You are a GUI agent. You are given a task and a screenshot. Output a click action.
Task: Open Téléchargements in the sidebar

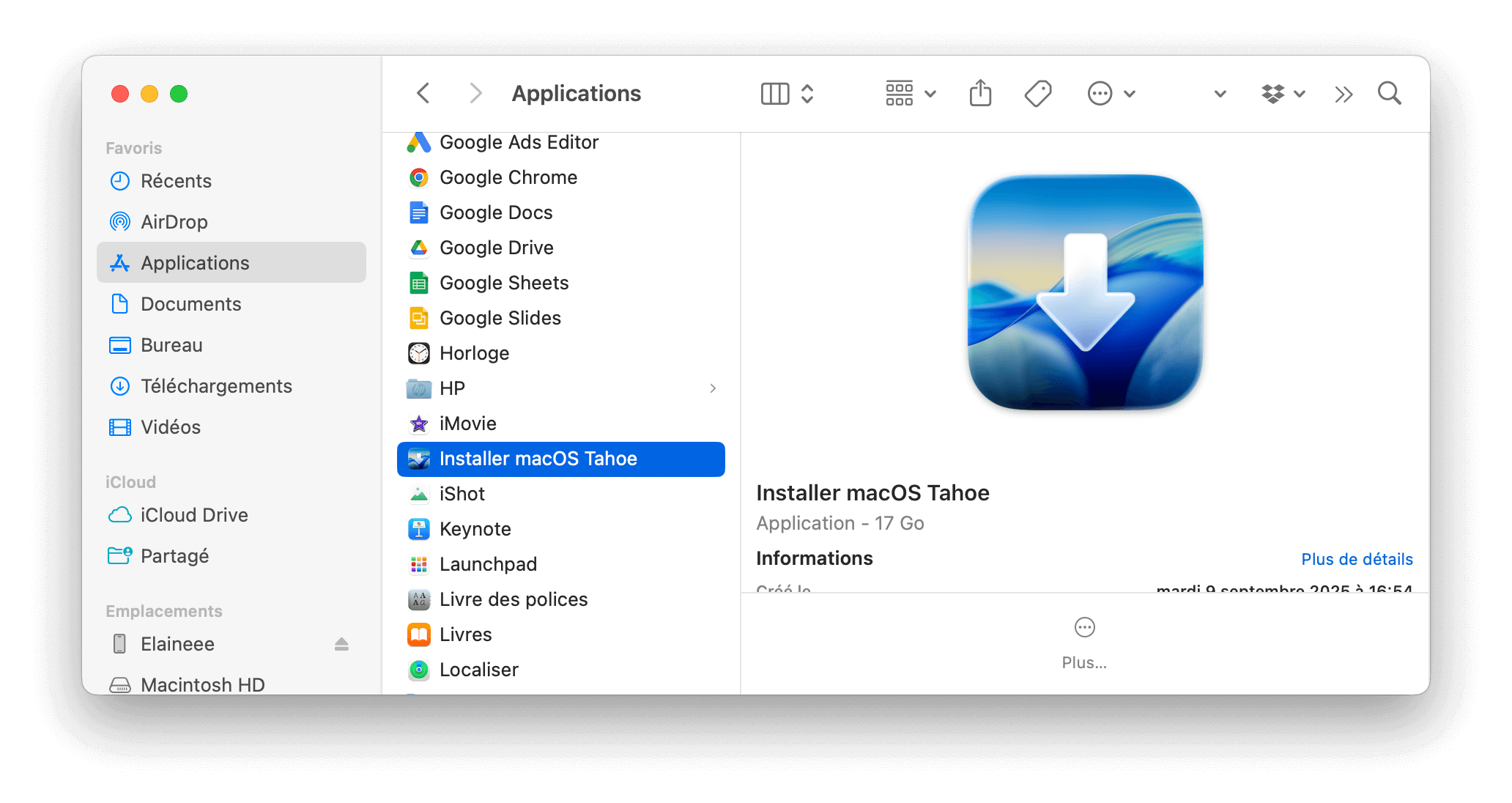pos(231,386)
